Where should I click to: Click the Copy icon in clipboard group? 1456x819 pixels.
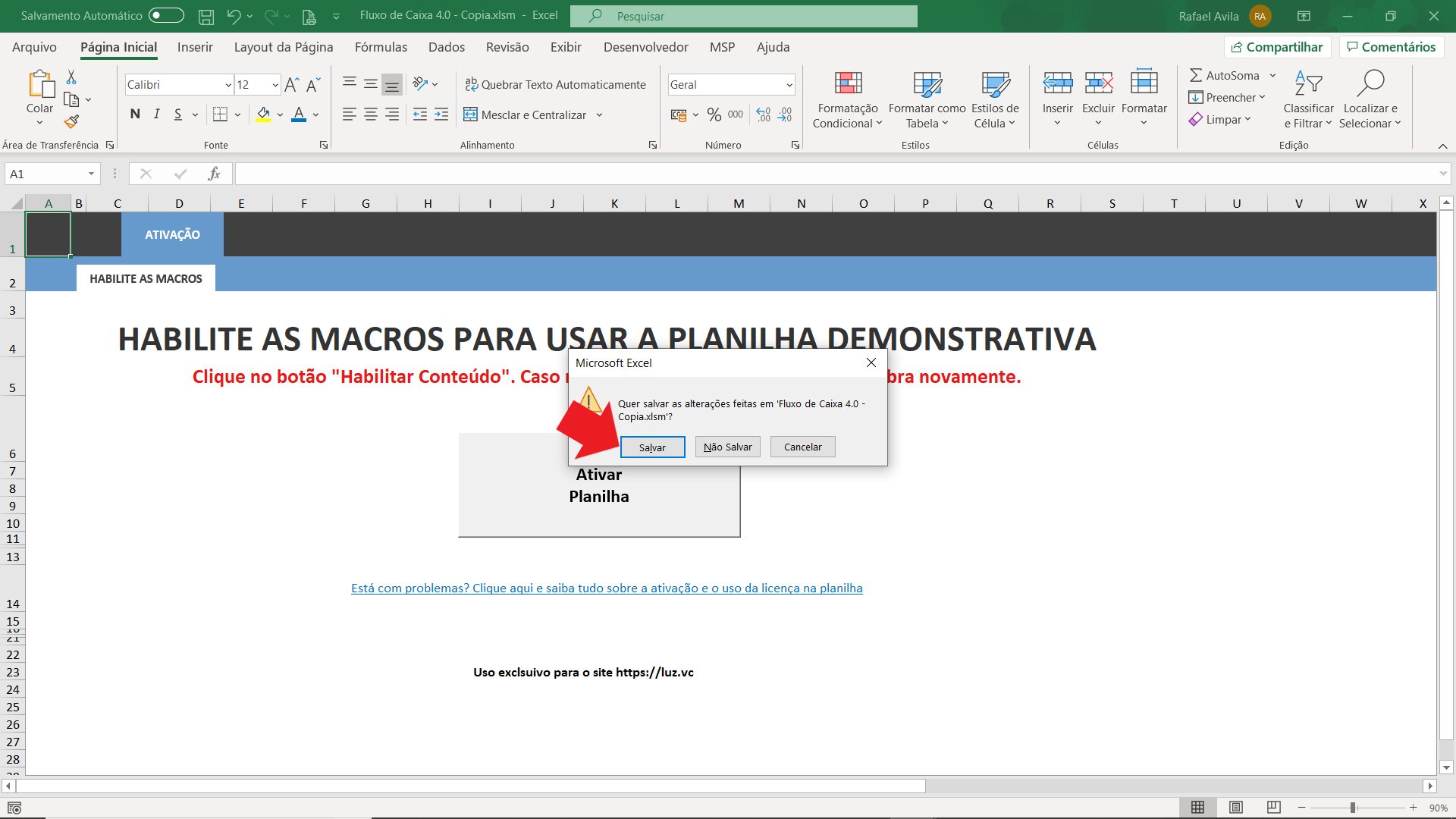click(x=71, y=99)
